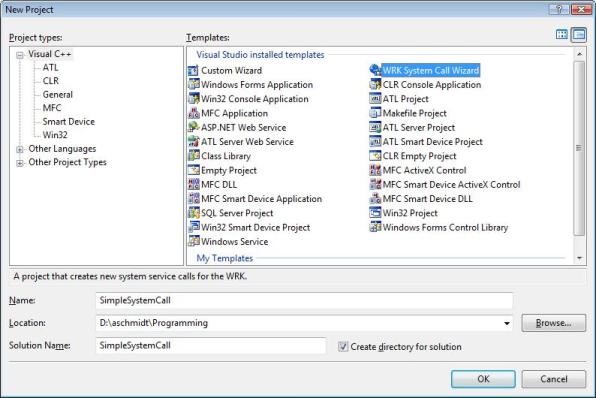Choose ATL Smart Device Project icon

point(375,141)
